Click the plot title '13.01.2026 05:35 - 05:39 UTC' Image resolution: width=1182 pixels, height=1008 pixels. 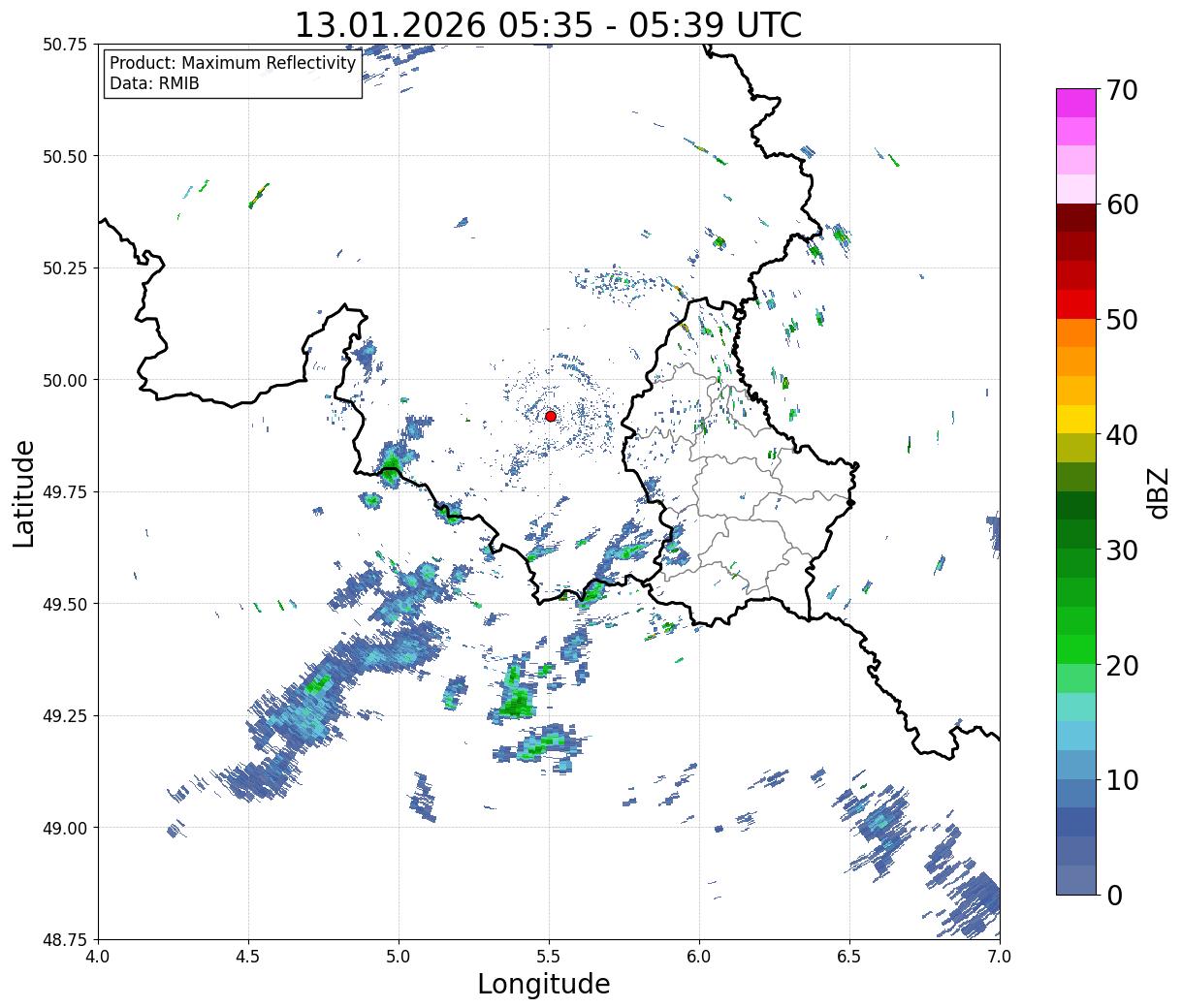coord(548,24)
